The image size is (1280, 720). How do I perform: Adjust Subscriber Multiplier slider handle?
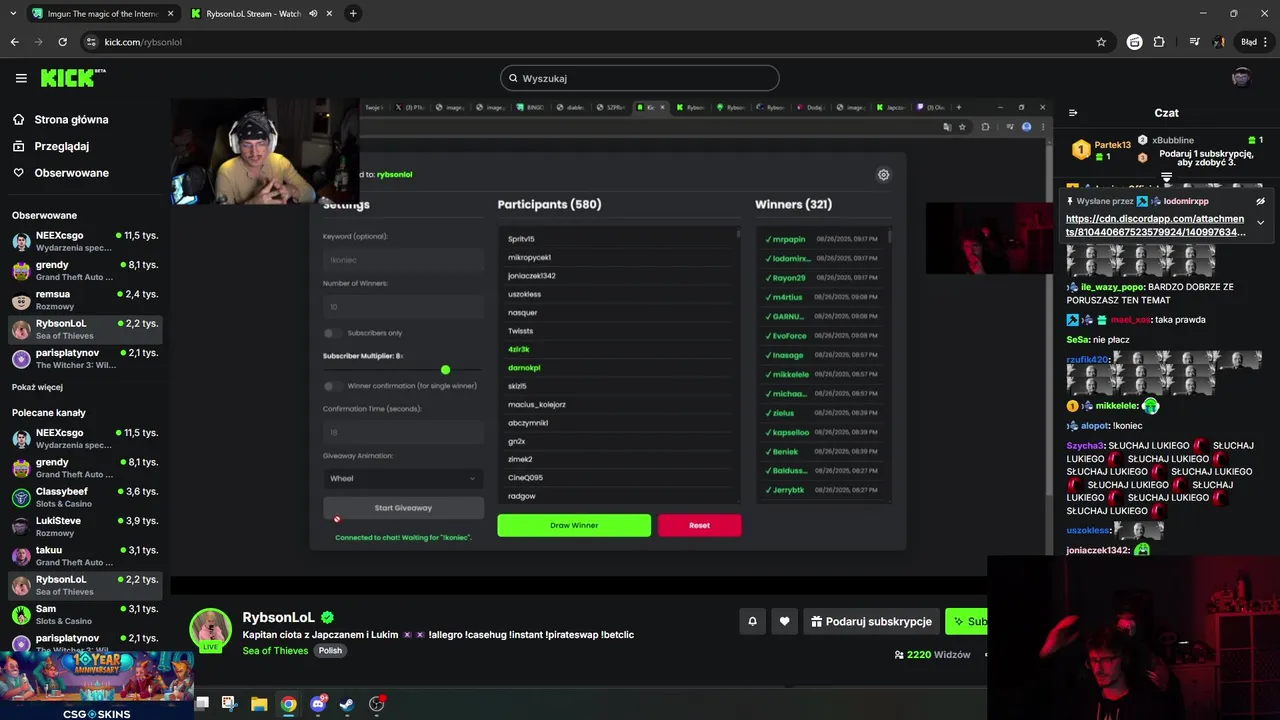[x=445, y=370]
